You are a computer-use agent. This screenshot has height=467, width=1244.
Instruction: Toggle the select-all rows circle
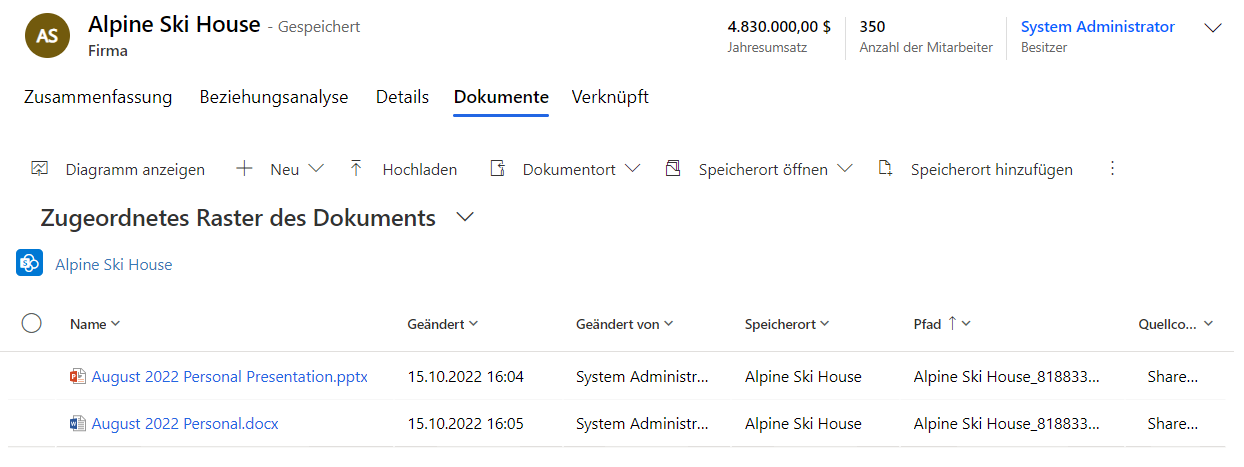tap(31, 323)
